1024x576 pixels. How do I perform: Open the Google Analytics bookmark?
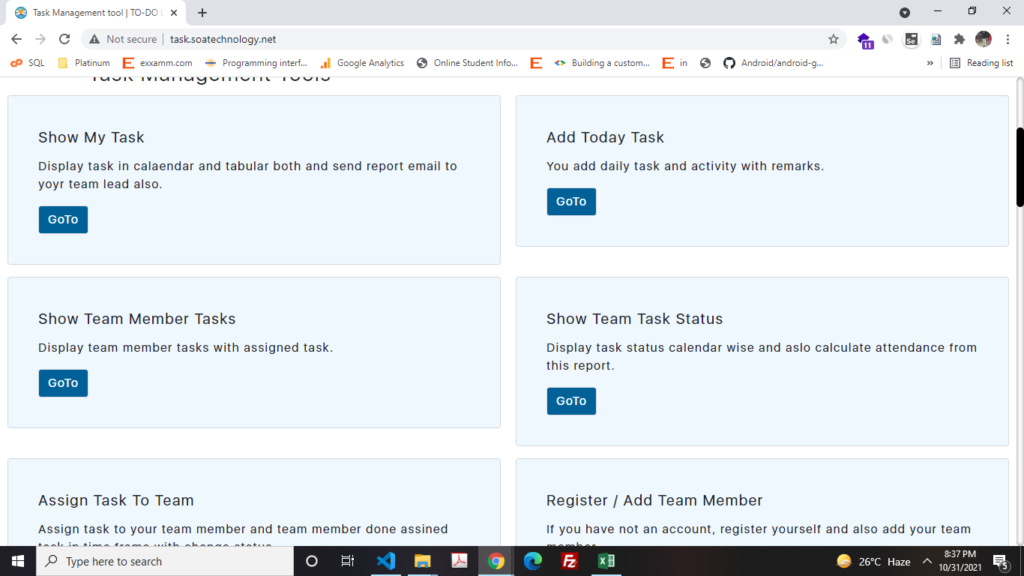click(x=362, y=63)
